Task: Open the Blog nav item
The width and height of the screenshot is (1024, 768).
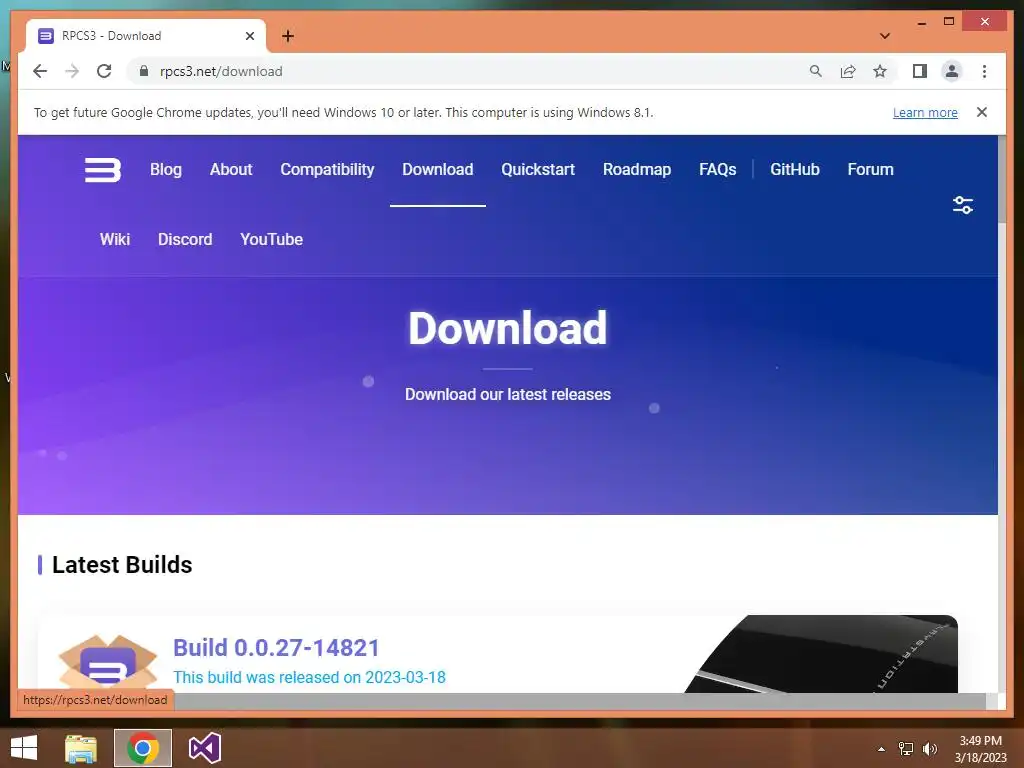Action: point(166,170)
